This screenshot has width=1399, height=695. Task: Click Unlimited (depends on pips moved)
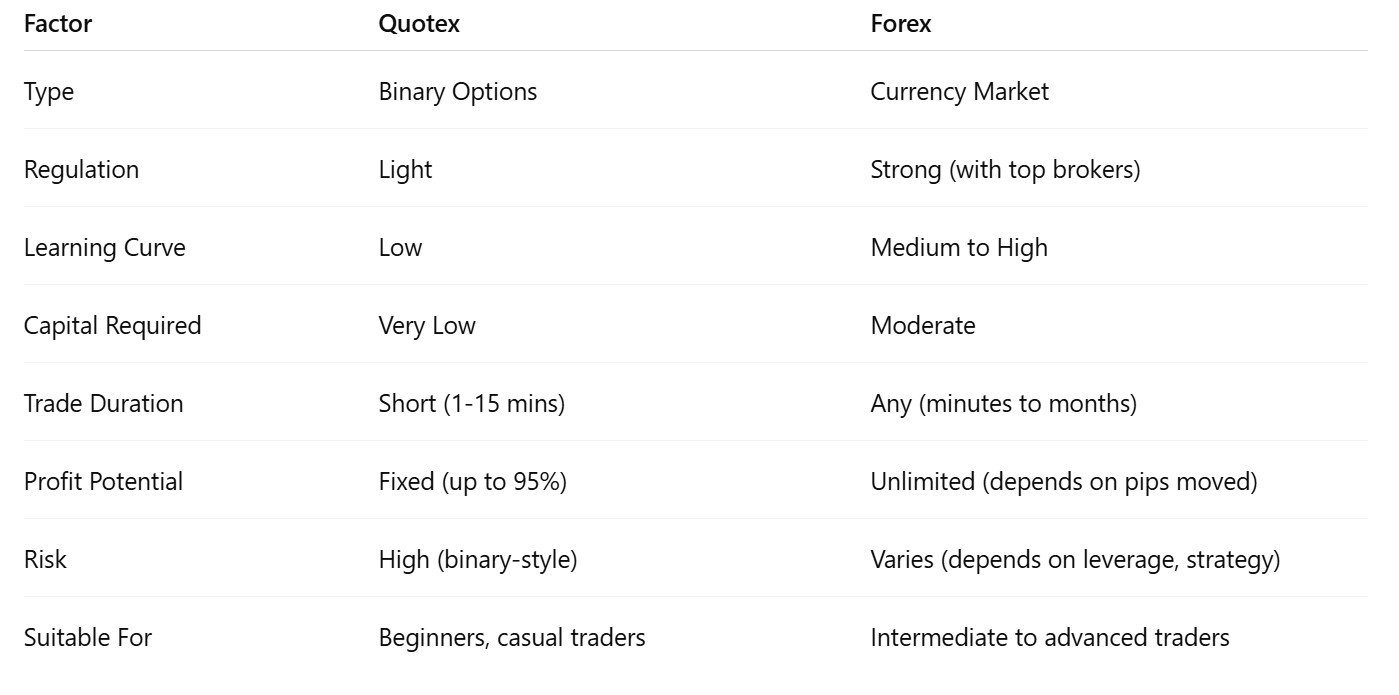coord(1064,482)
